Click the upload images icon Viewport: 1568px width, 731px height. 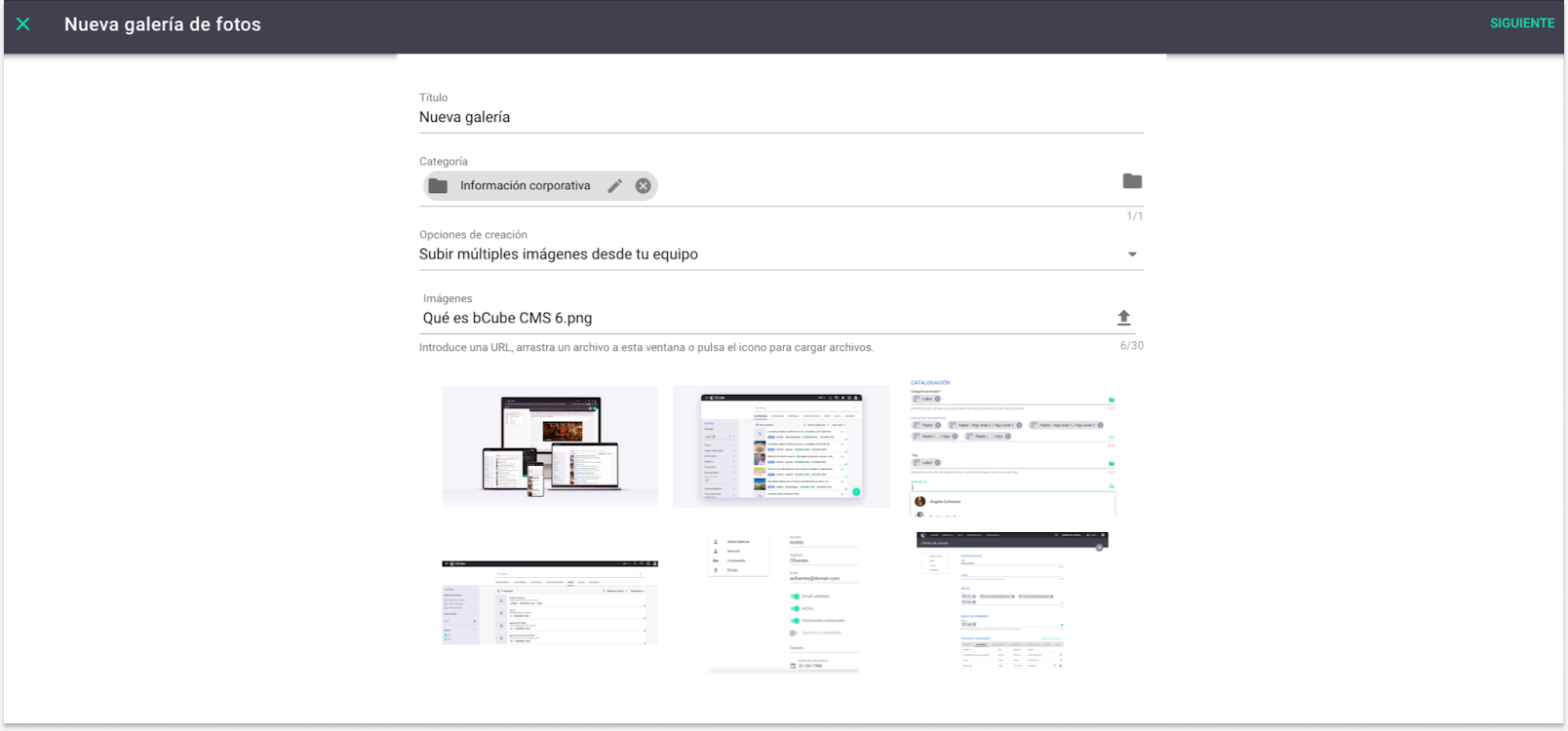pyautogui.click(x=1123, y=318)
